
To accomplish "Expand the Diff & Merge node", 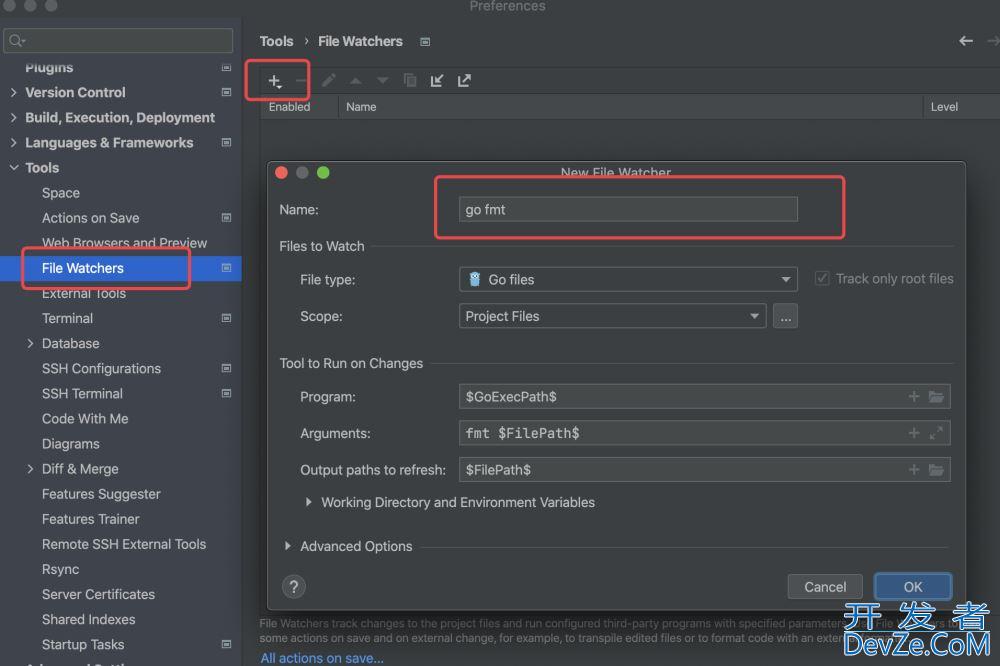I will click(30, 469).
